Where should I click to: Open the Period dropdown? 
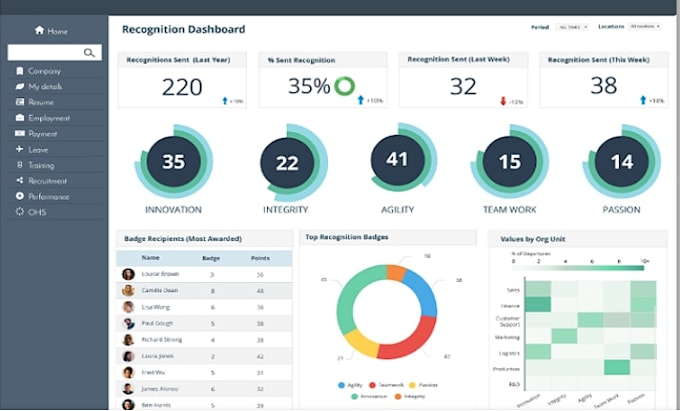pyautogui.click(x=572, y=27)
